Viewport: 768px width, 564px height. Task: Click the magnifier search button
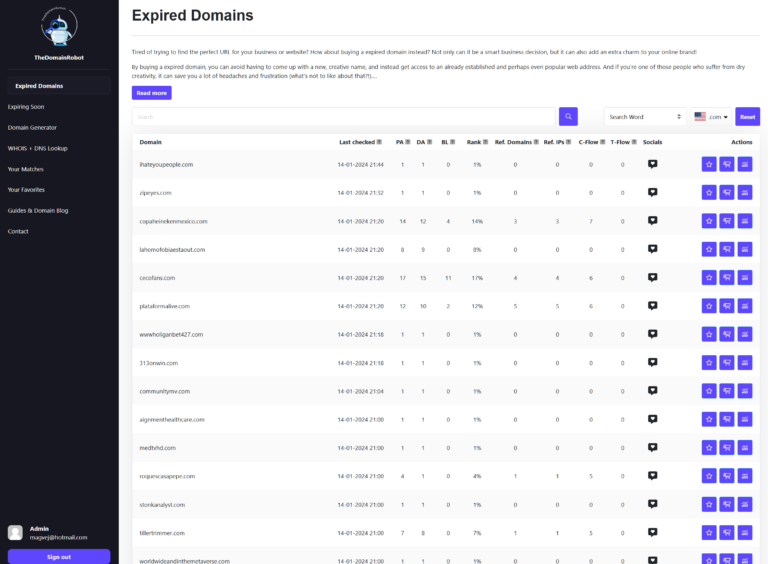coord(568,117)
